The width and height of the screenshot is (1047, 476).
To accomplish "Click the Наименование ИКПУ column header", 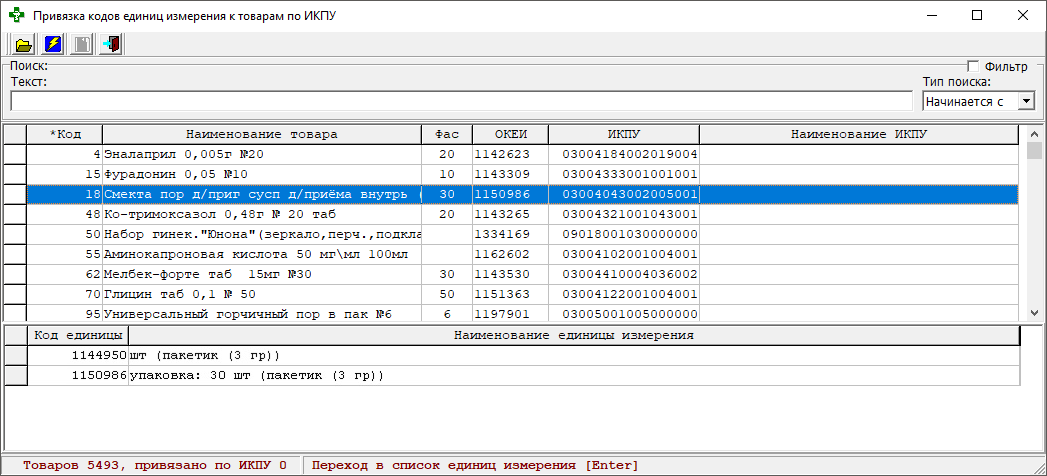I will click(857, 134).
